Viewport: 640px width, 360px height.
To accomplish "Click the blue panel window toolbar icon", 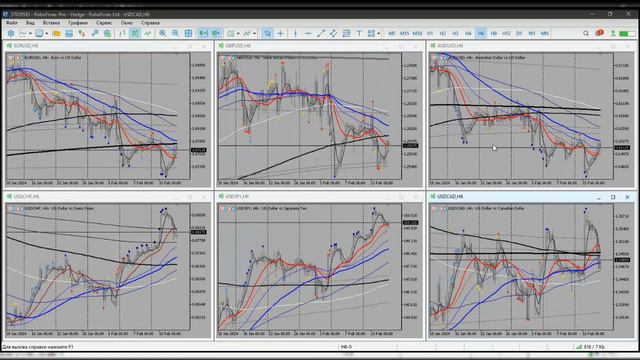I will tap(69, 33).
